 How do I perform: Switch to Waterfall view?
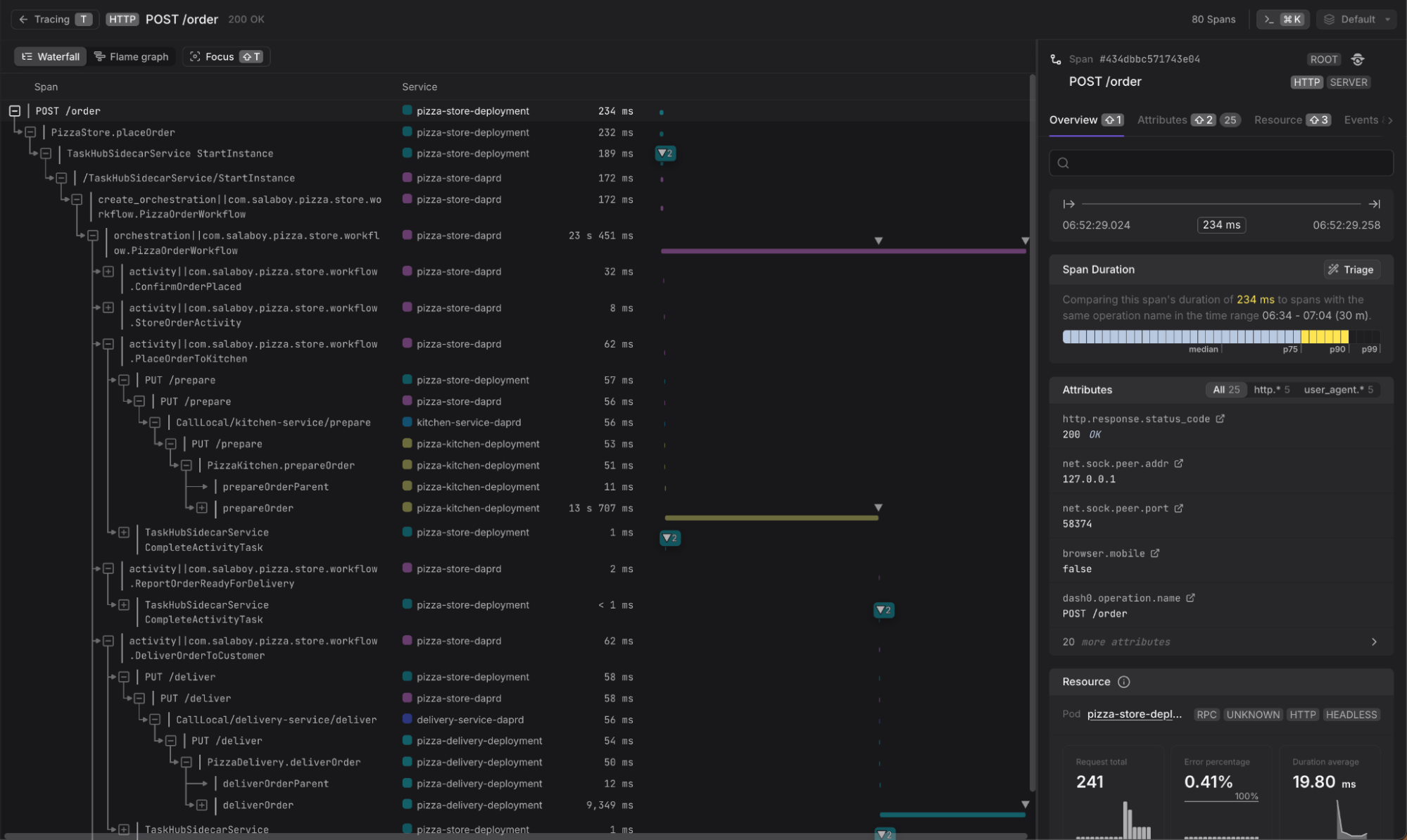click(51, 56)
